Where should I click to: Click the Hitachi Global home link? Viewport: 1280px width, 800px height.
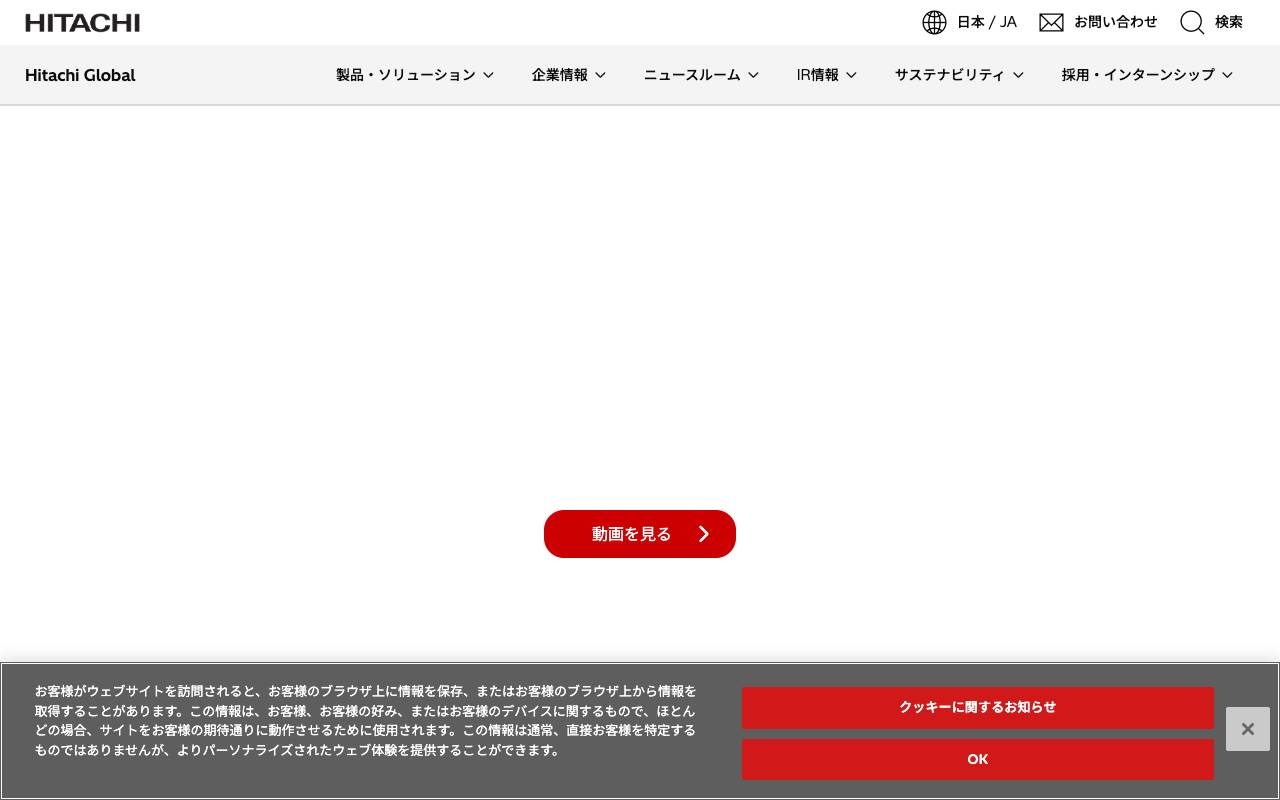(x=80, y=75)
